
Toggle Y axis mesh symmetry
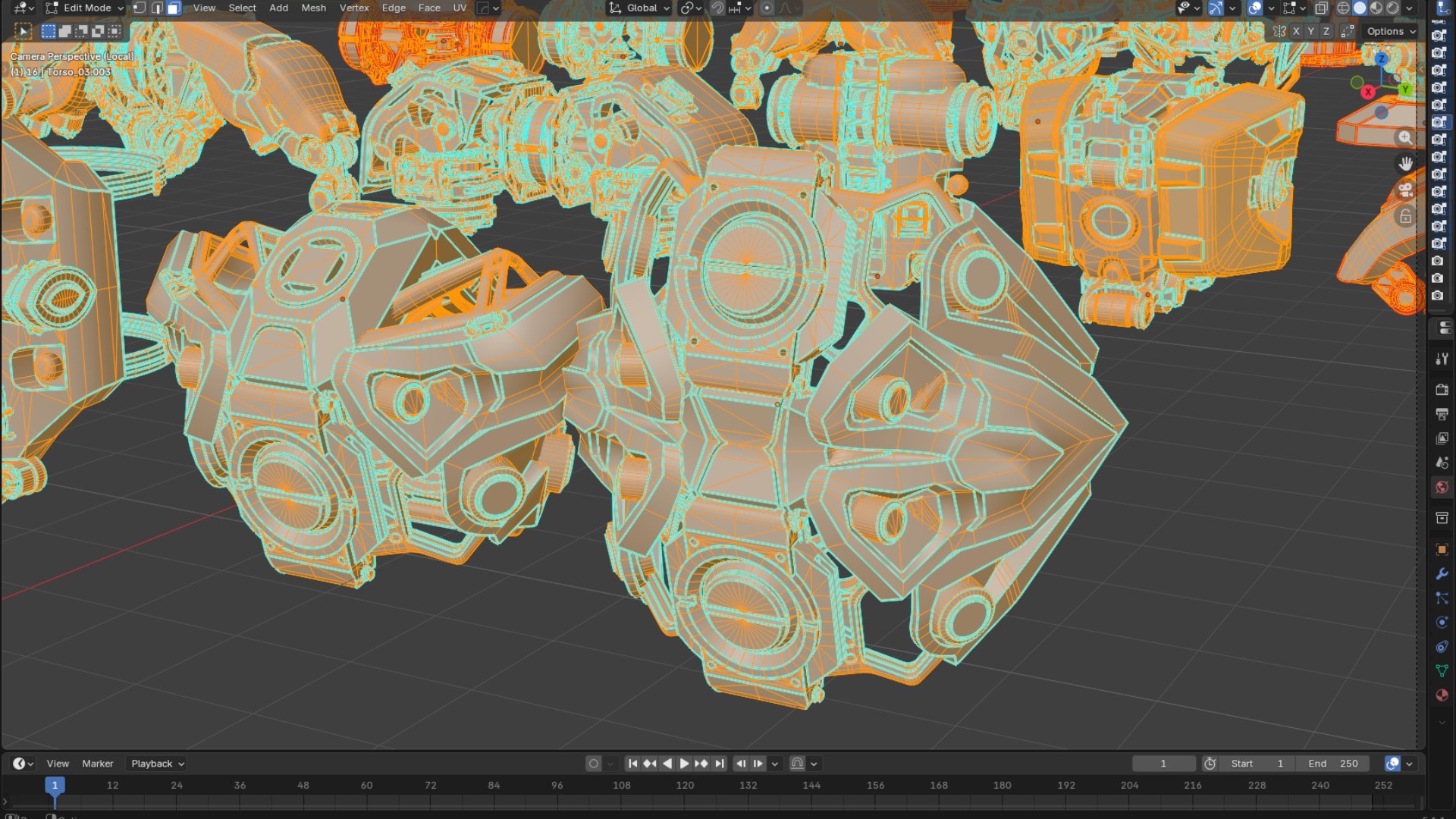point(1311,31)
